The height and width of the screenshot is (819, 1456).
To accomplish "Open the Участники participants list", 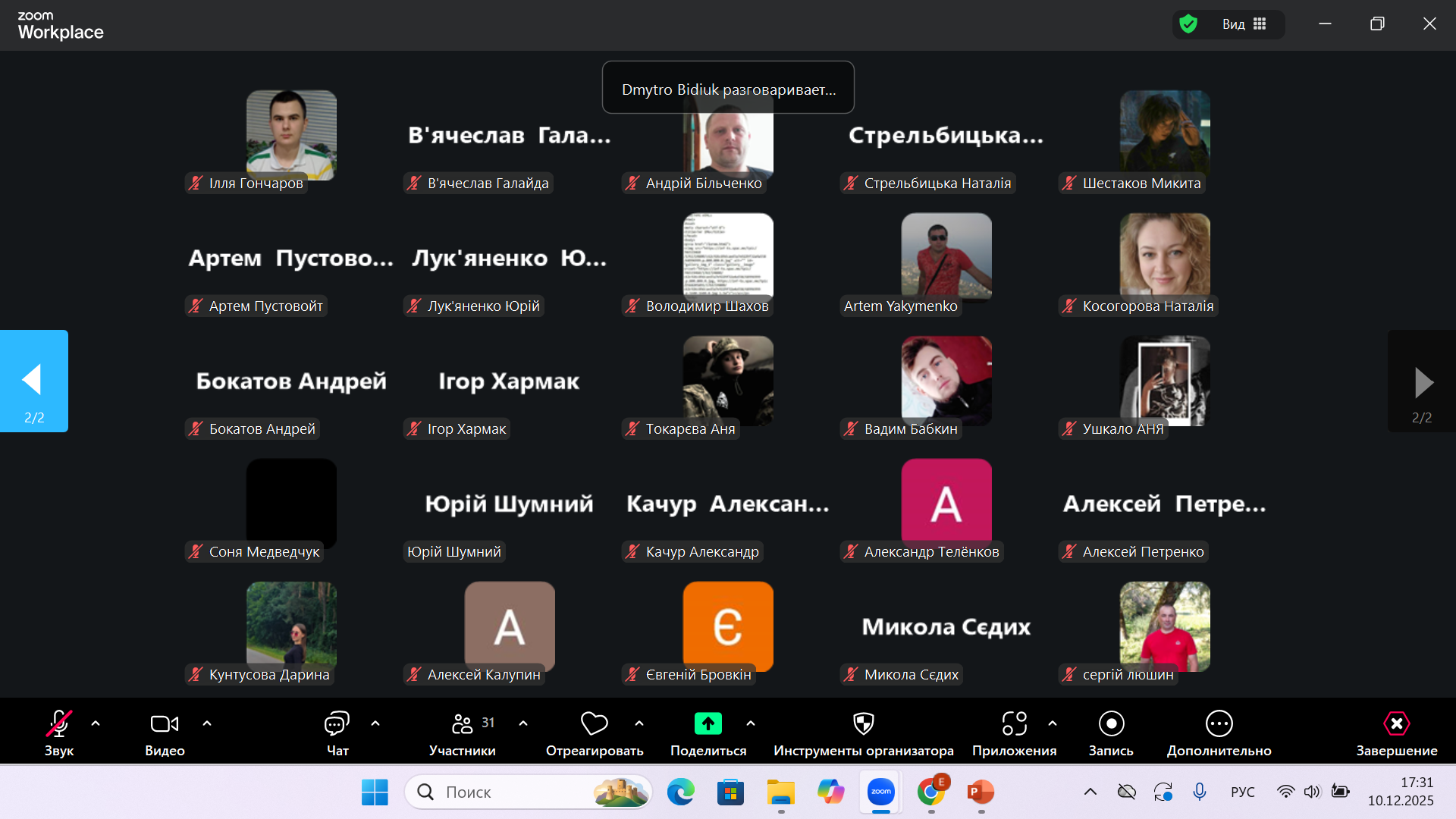I will (462, 724).
